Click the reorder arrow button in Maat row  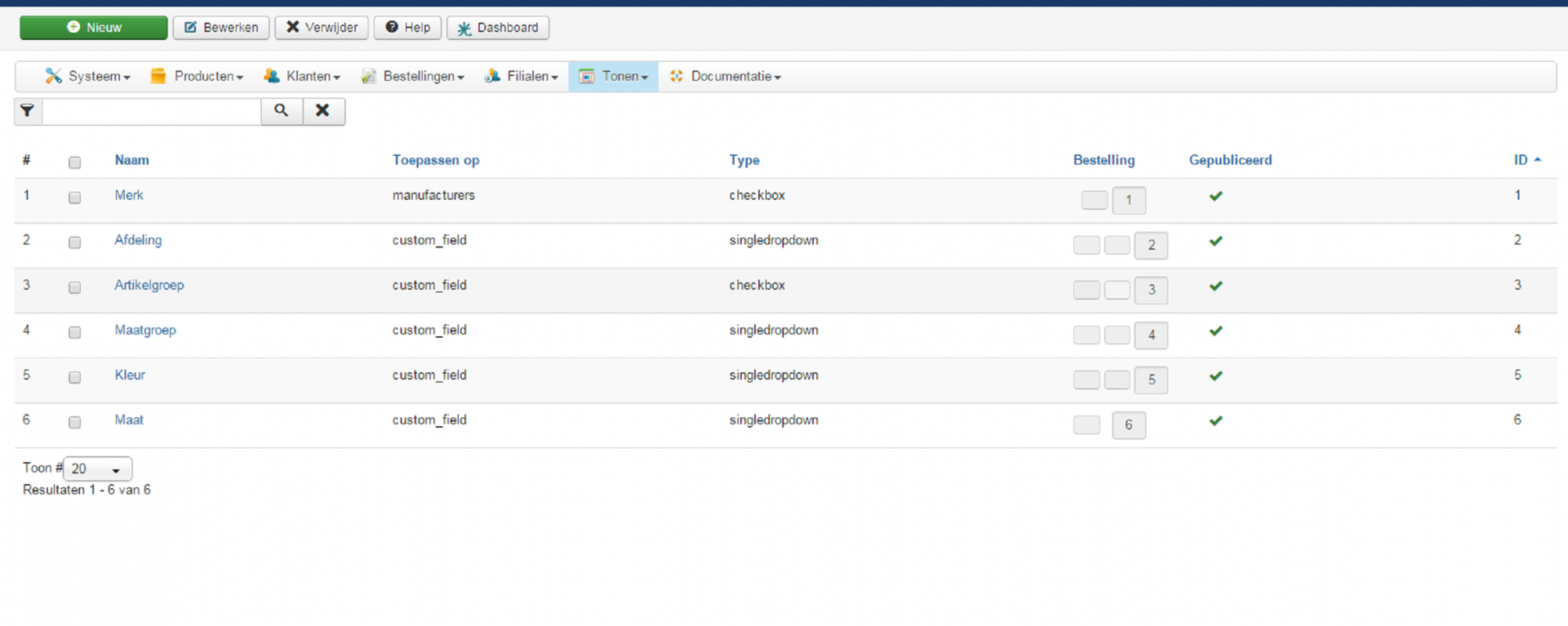[1087, 425]
